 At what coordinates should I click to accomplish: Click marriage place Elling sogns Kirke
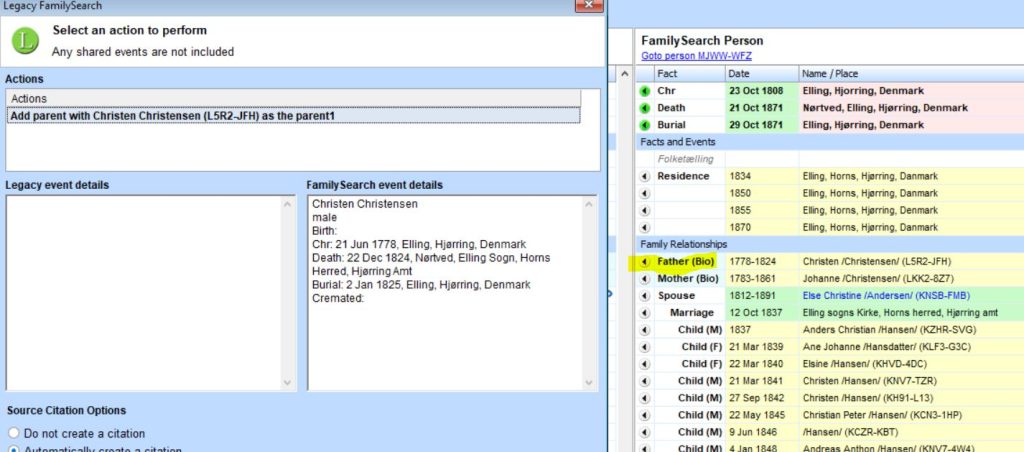900,313
